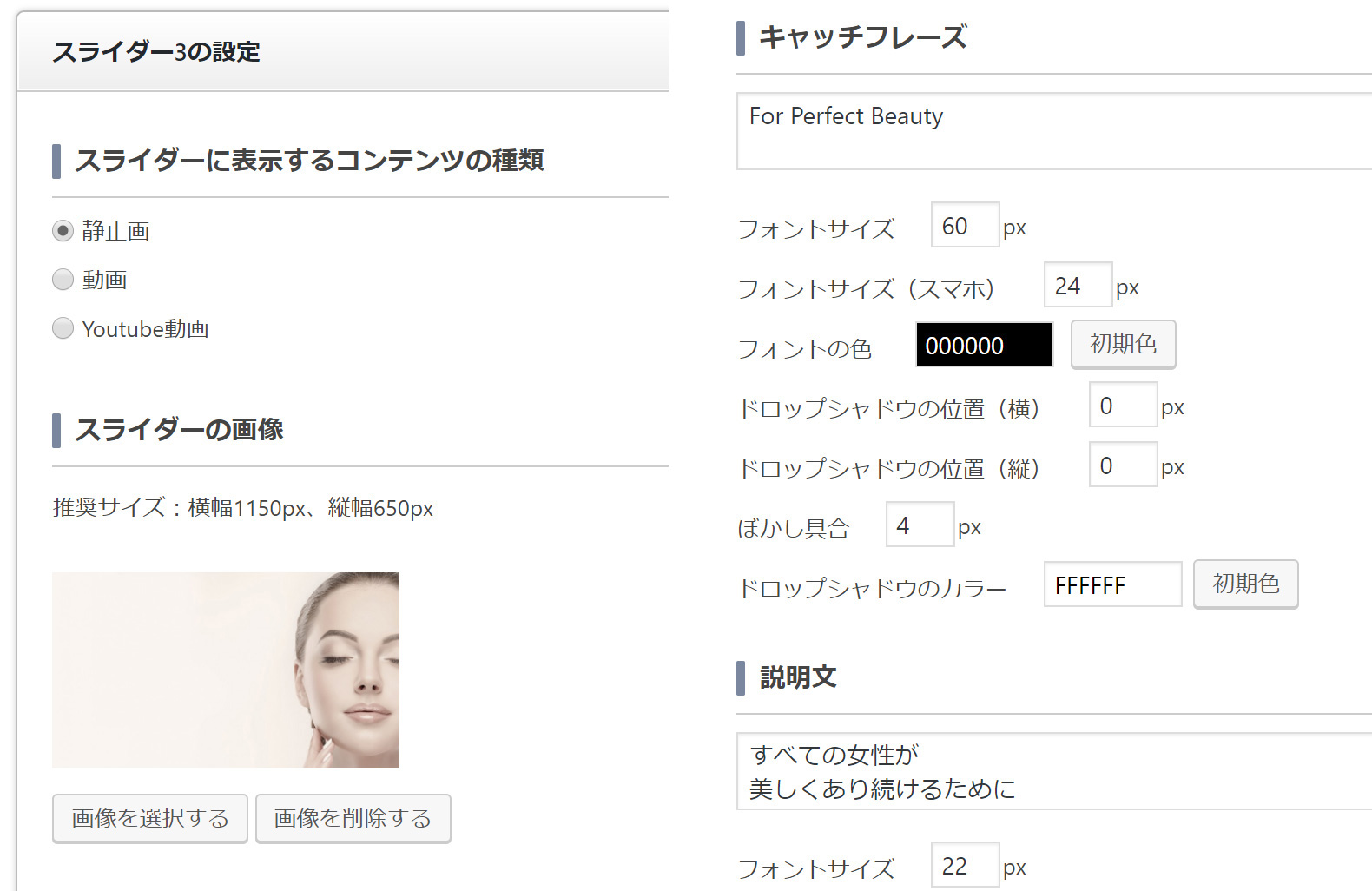Select the 動画 radio option
Screen dimensions: 1372x891
(63, 280)
